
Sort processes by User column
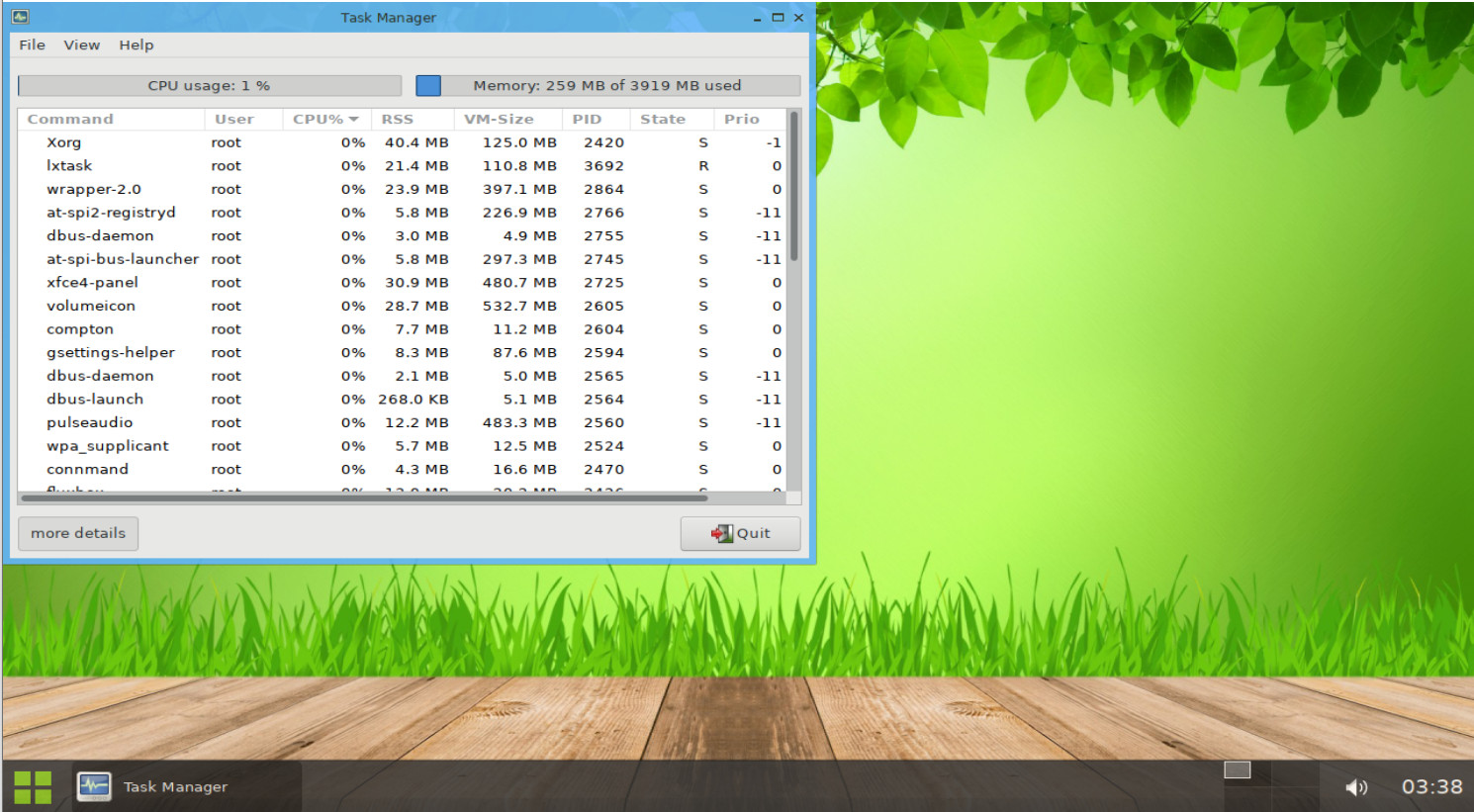point(244,119)
